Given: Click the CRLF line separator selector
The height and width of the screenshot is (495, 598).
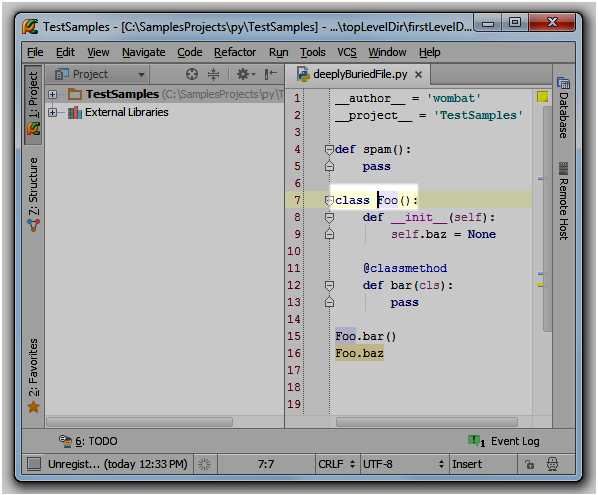Looking at the screenshot, I should coord(337,464).
